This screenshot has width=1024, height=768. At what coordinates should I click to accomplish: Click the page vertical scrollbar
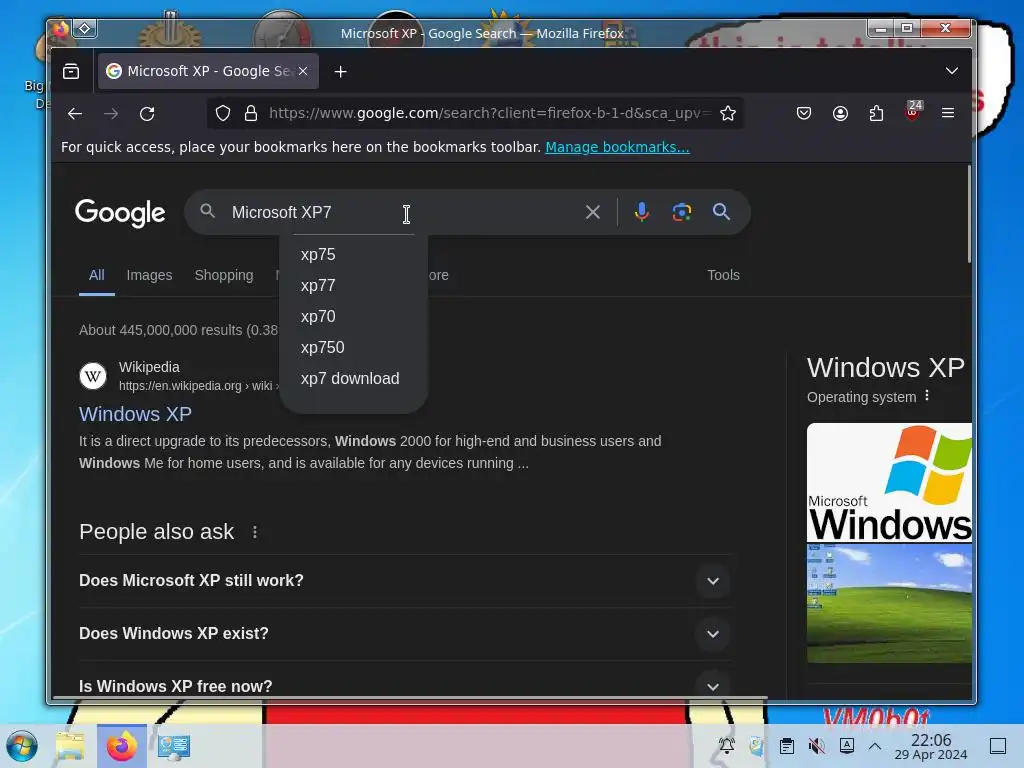968,215
